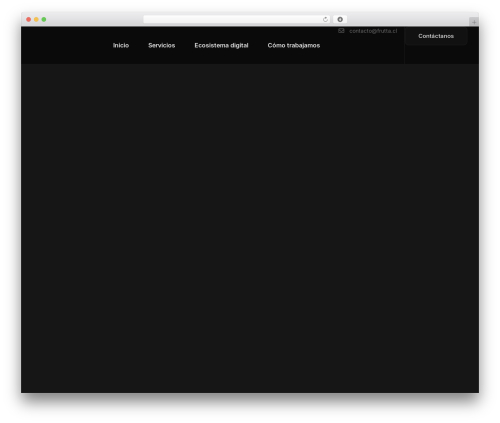Click the contacto@frutta.cl email link
Image resolution: width=500 pixels, height=423 pixels.
click(373, 31)
